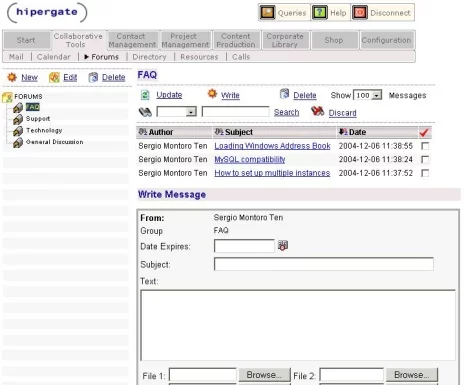Screen dimensions: 475x385
Task: Open the Loading Windows Address Book message
Action: tap(272, 146)
